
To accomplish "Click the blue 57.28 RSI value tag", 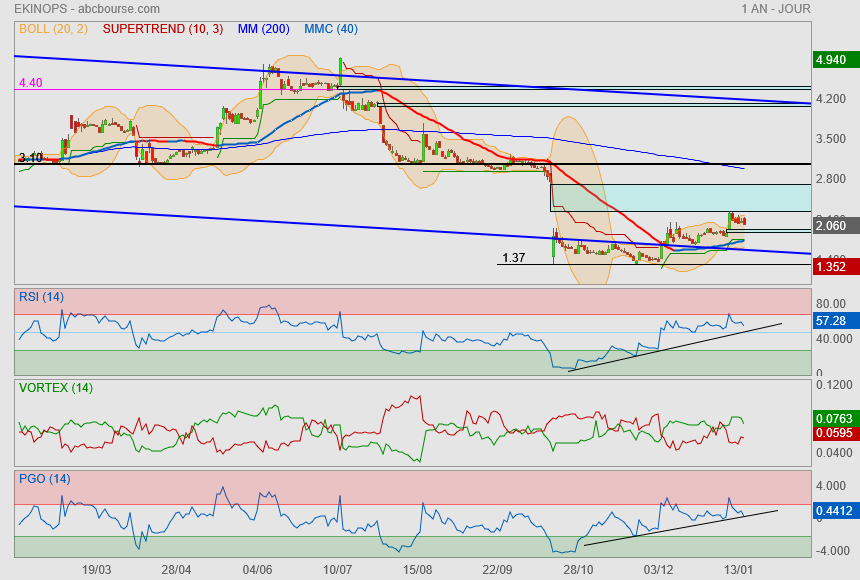I will [832, 322].
